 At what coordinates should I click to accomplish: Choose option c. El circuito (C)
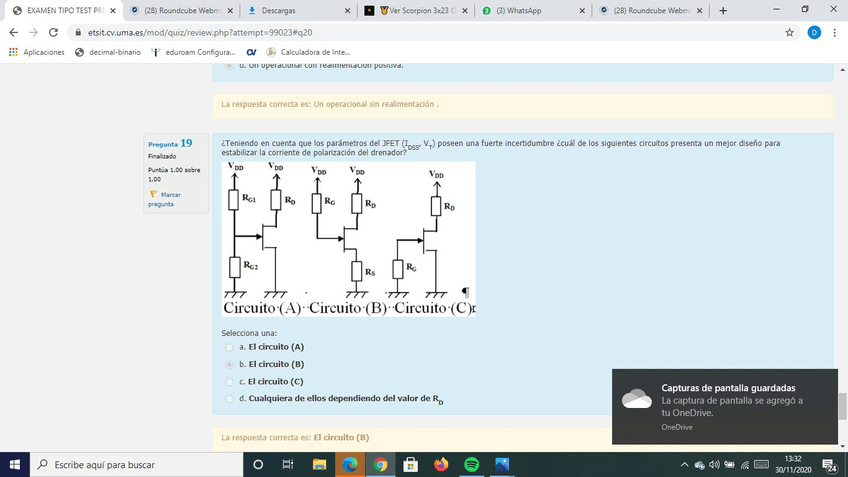point(229,381)
